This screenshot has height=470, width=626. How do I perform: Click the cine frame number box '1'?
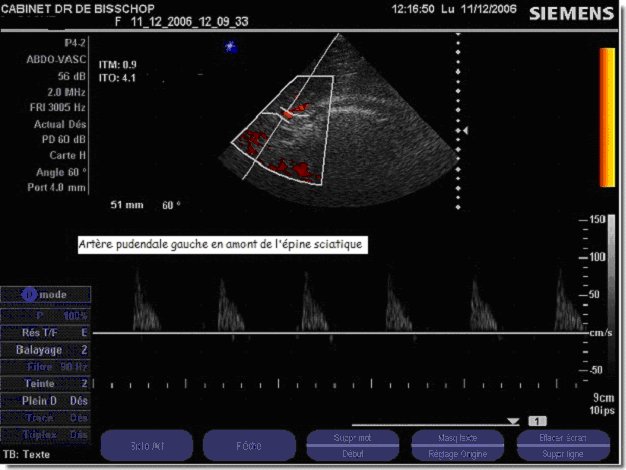coord(537,421)
